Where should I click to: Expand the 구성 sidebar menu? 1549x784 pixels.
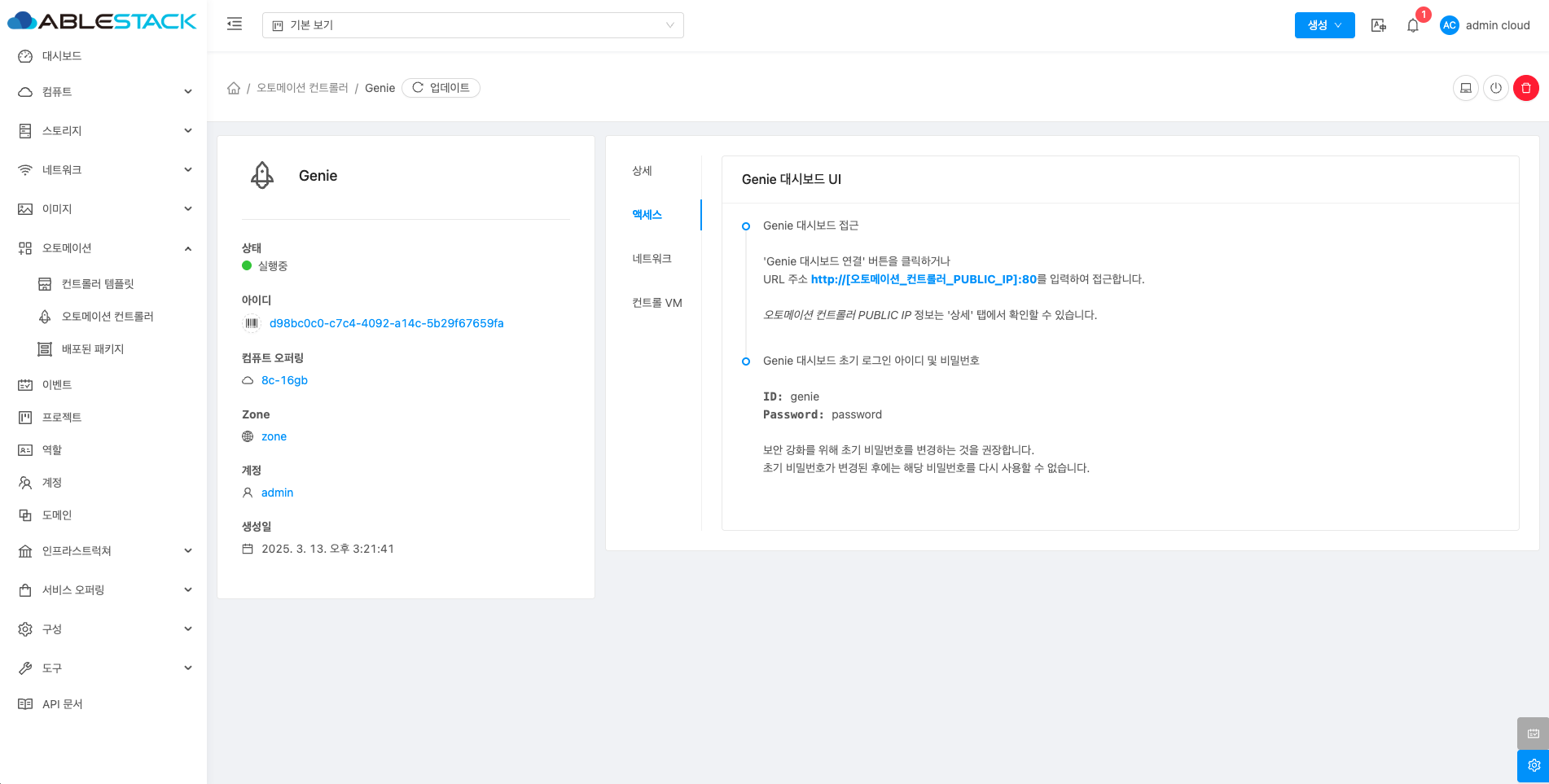pos(103,629)
